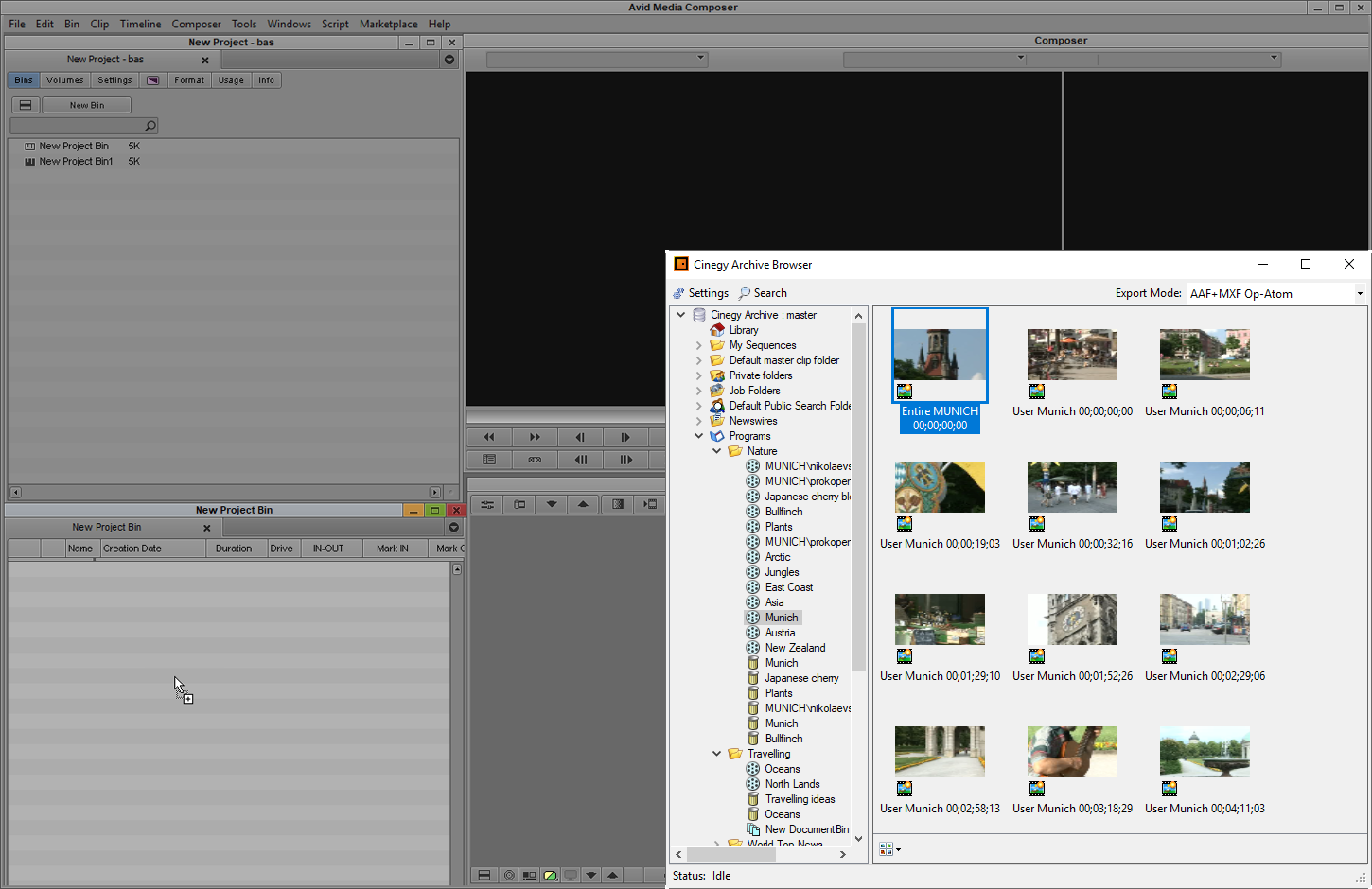Select the User Munich 00;03;18;29 thumbnail
This screenshot has width=1372, height=889.
click(1072, 752)
